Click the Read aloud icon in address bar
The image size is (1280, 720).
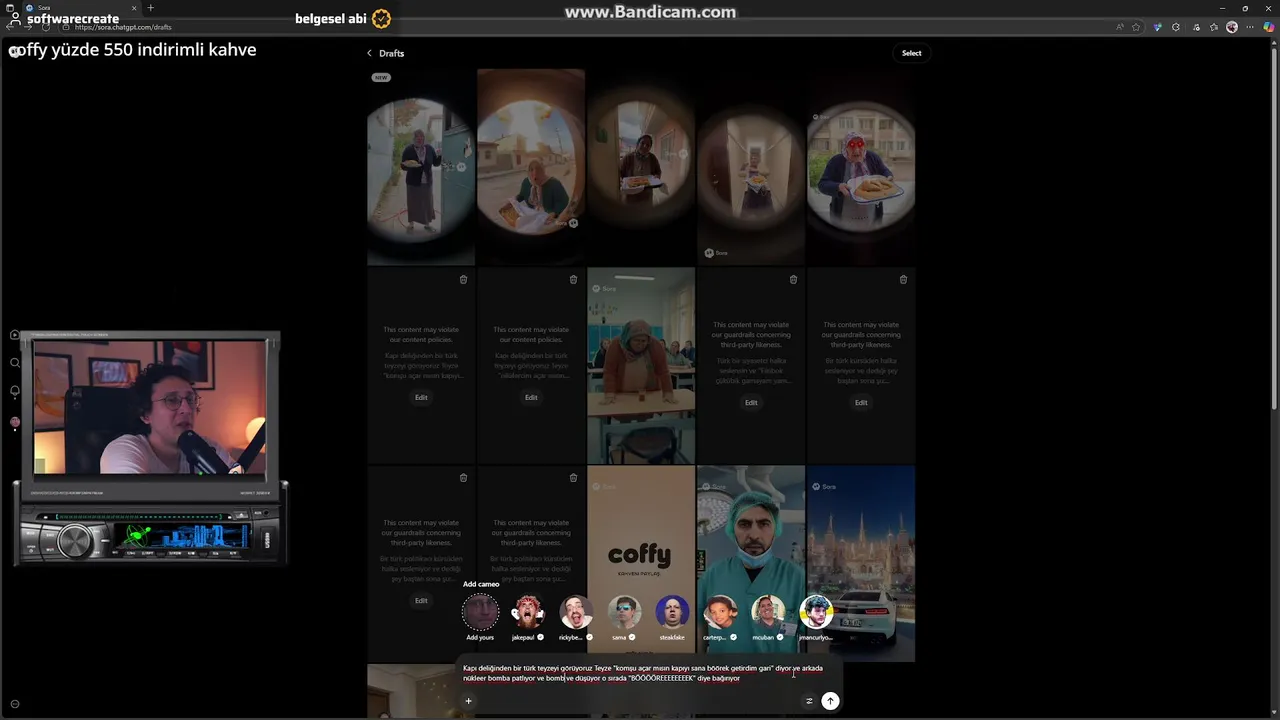(x=1120, y=27)
